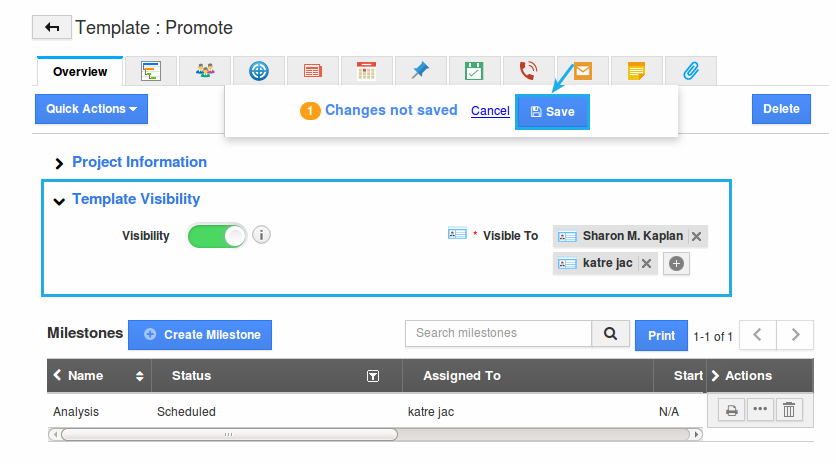Switch to the Overview tab
The image size is (836, 464).
pyautogui.click(x=80, y=72)
